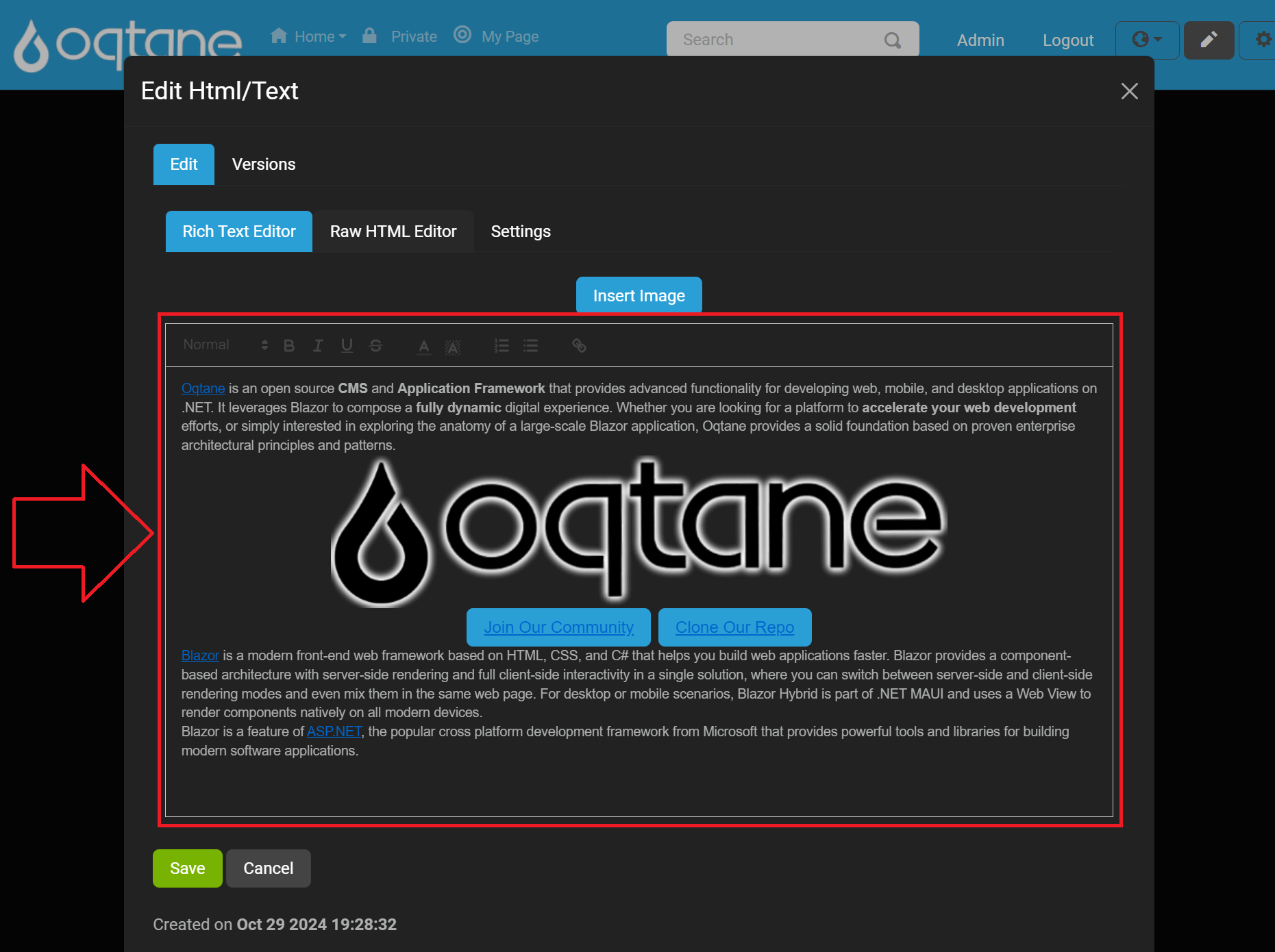Click Logout
The width and height of the screenshot is (1275, 952).
[1068, 40]
